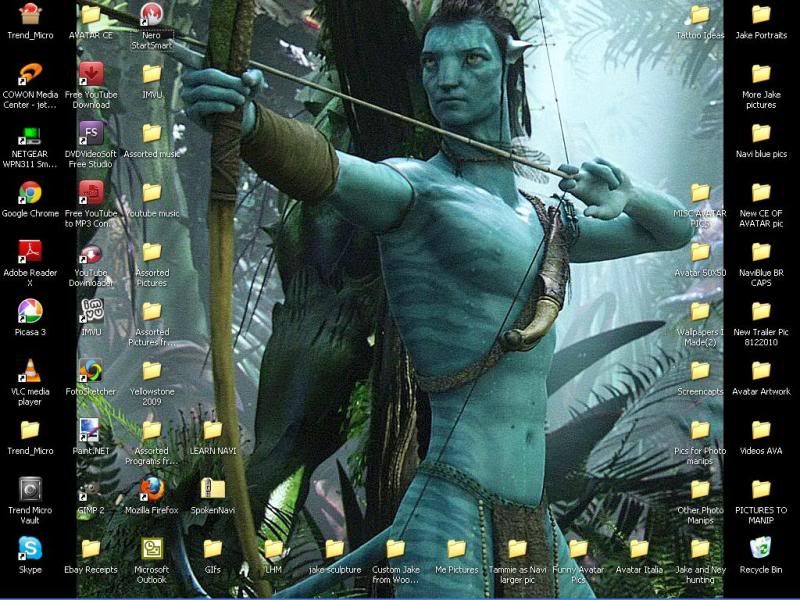Click the DVDVideoSoft Free Studio icon
This screenshot has height=600, width=800.
tap(91, 134)
